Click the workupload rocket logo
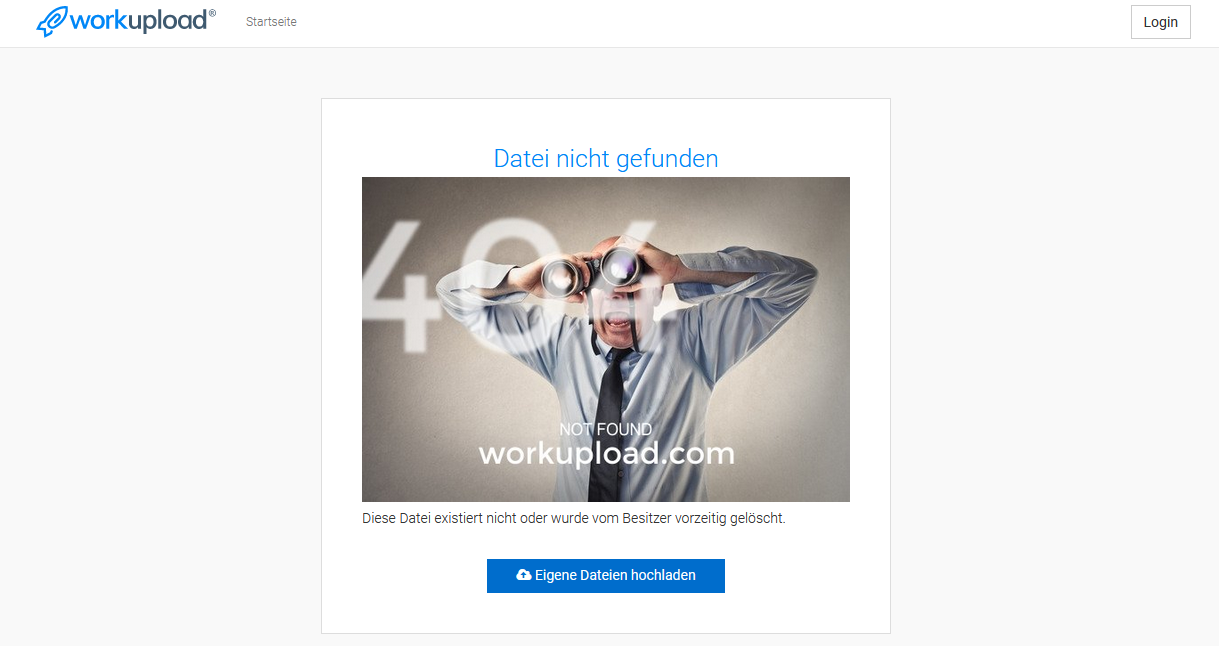Image resolution: width=1219 pixels, height=646 pixels. (126, 21)
